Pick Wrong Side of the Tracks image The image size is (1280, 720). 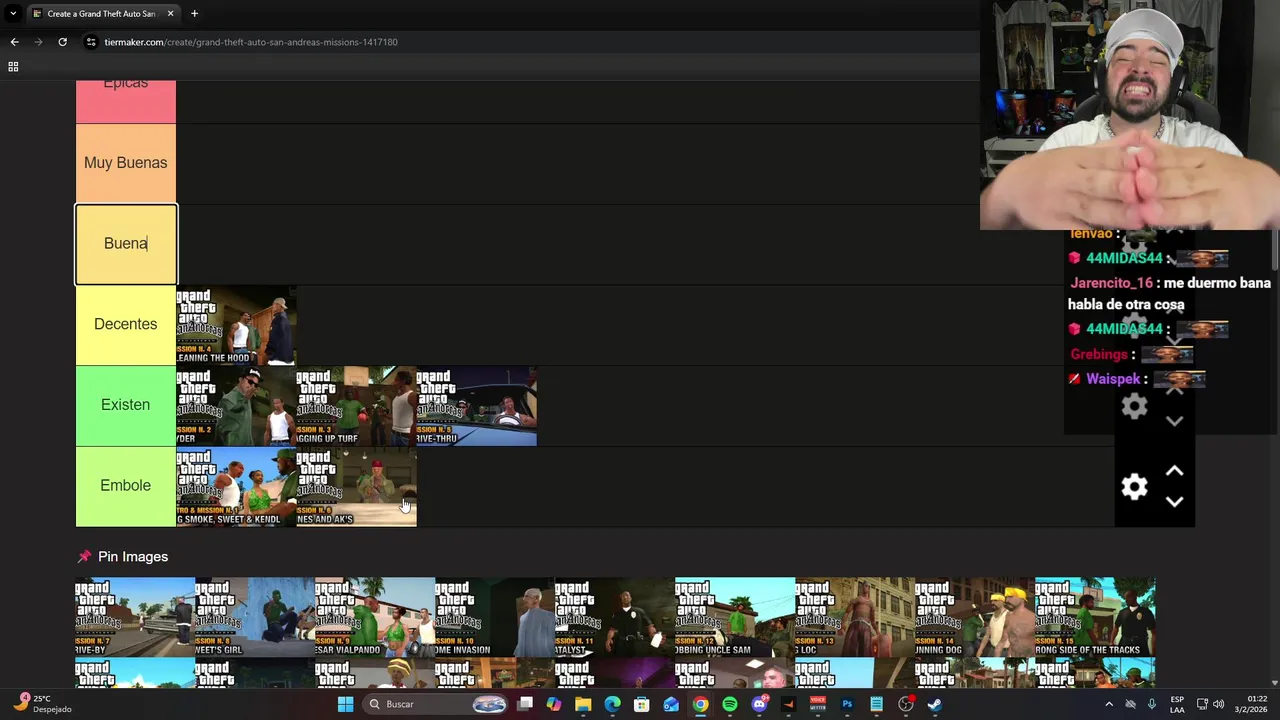pyautogui.click(x=1095, y=616)
